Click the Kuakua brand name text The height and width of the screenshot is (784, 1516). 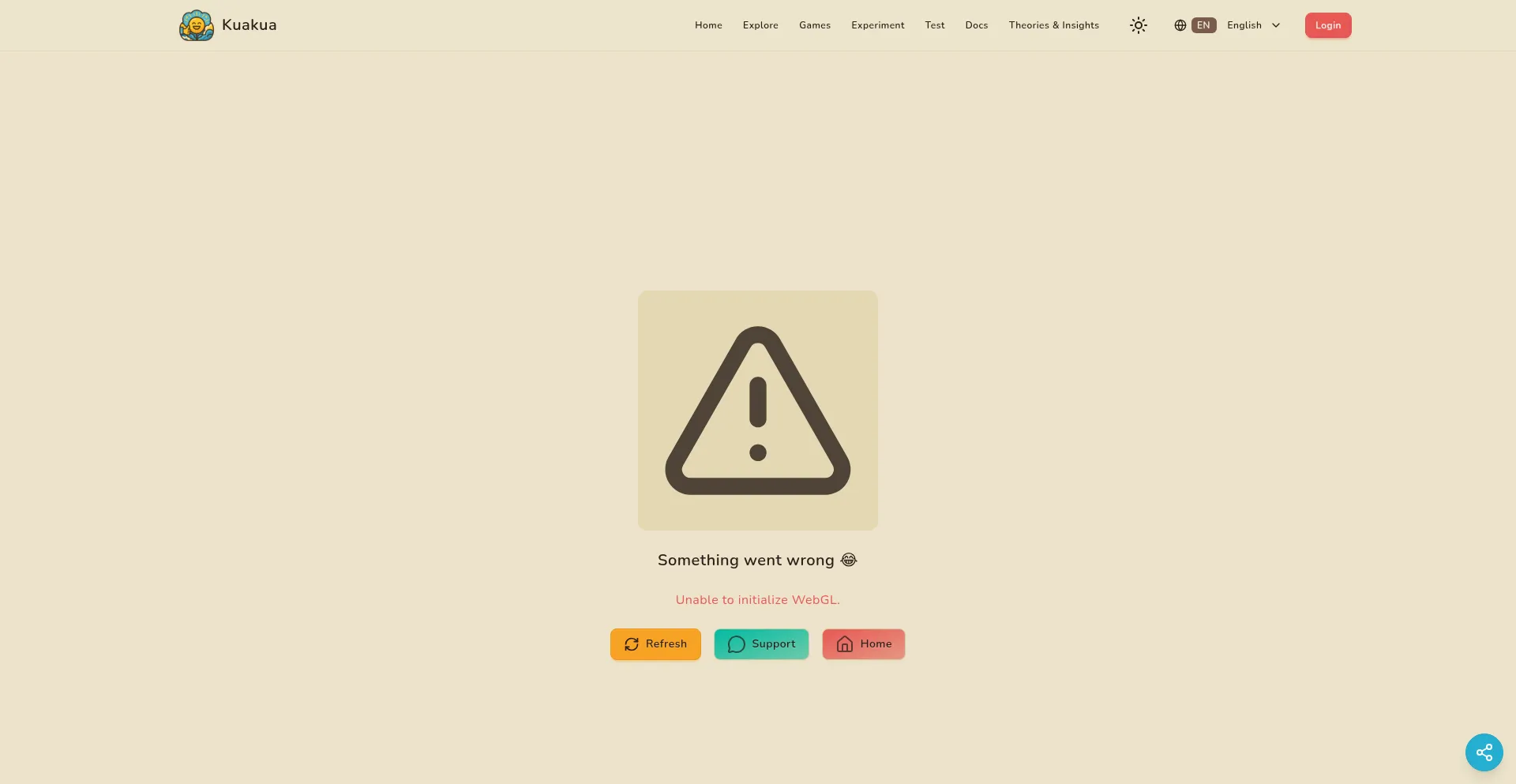pyautogui.click(x=250, y=25)
